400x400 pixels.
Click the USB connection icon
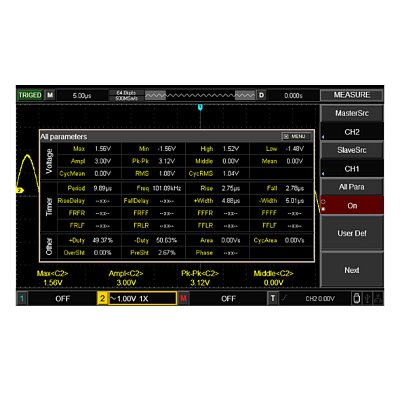pyautogui.click(x=367, y=298)
